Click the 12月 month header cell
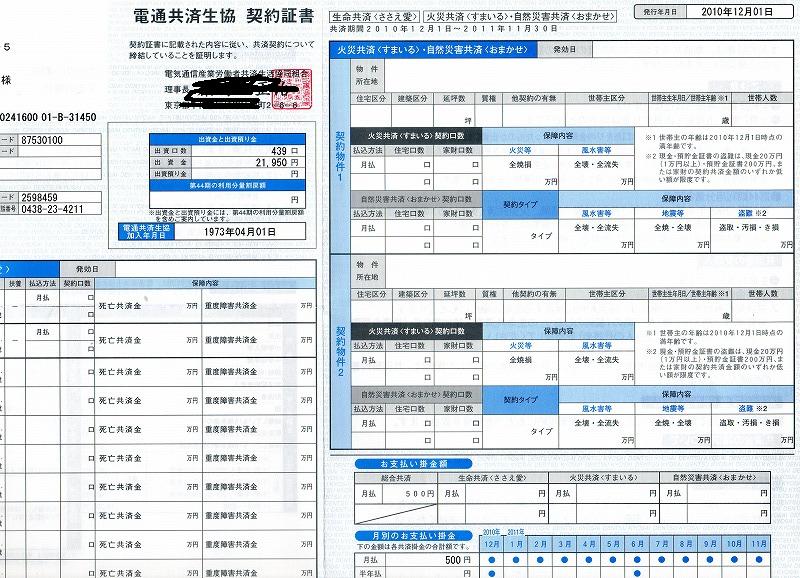800x578 pixels. tap(492, 544)
